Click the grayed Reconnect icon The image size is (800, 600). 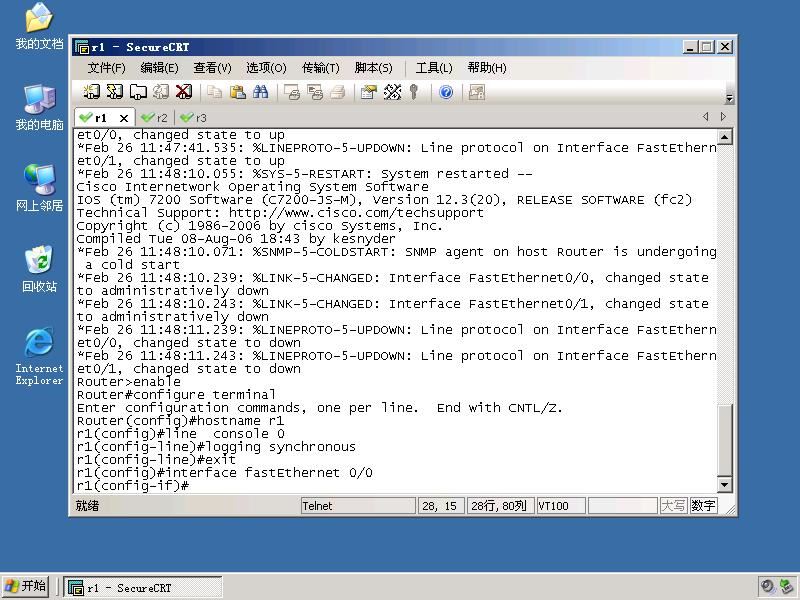click(161, 92)
